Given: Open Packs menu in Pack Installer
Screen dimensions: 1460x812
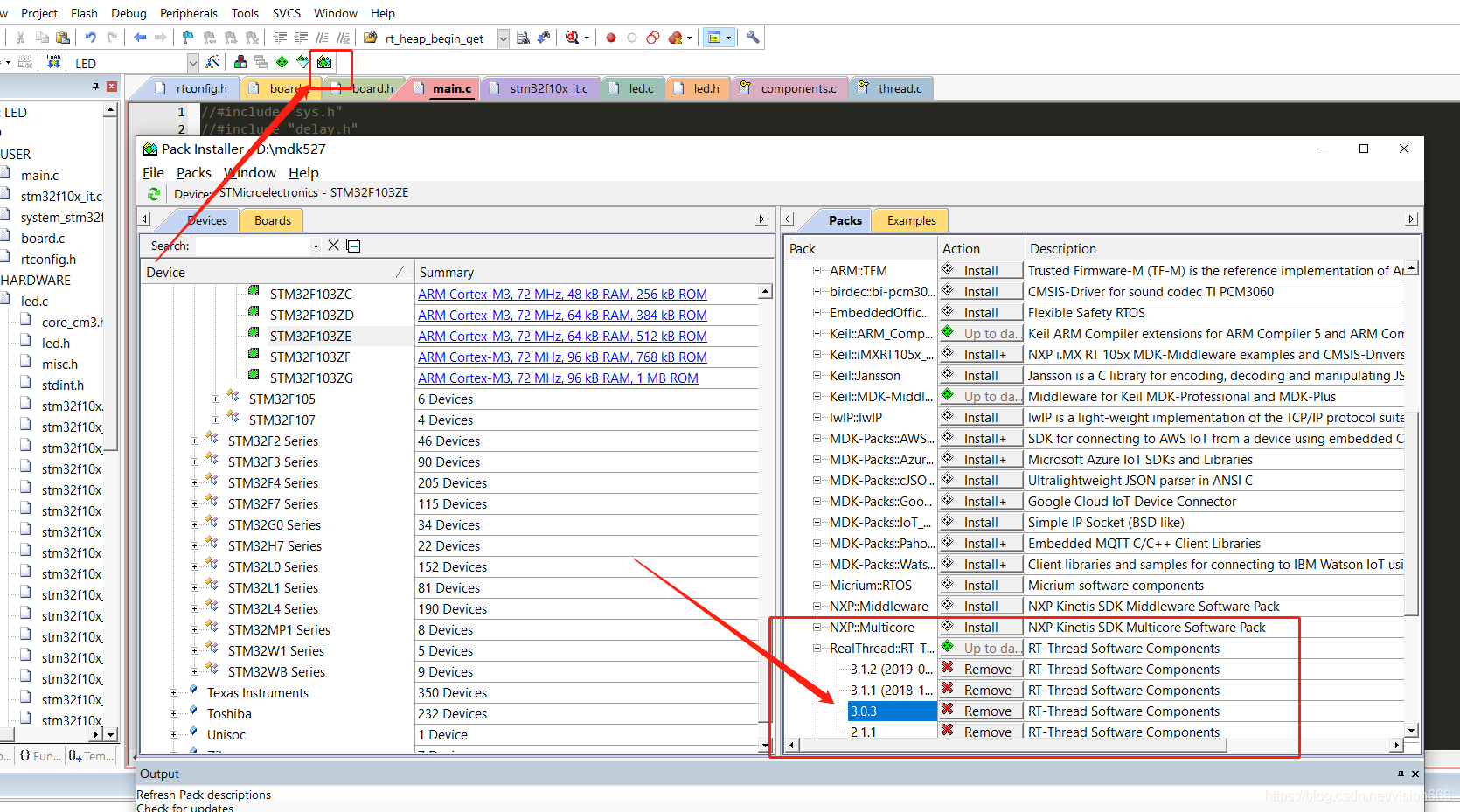Looking at the screenshot, I should tap(194, 173).
